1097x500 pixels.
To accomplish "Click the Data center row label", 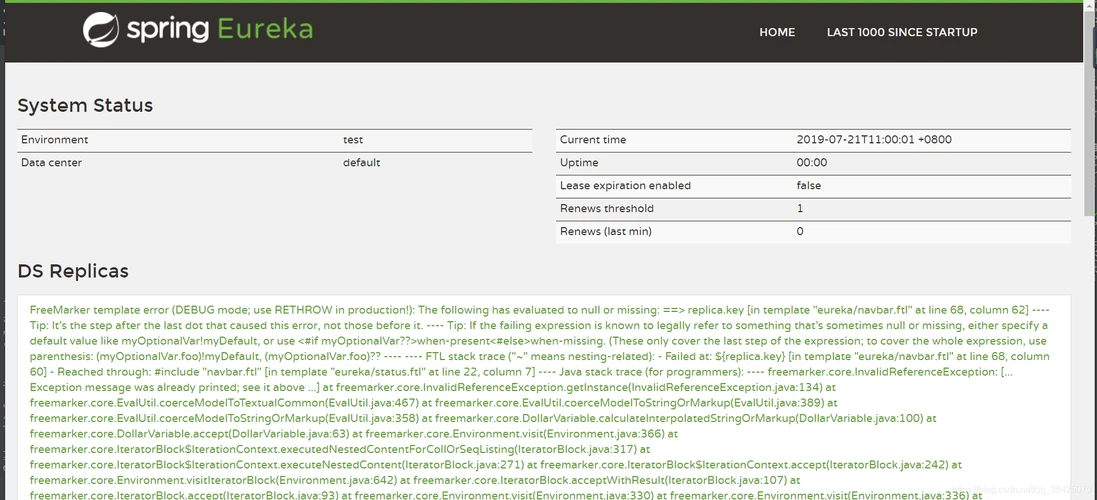I will 51,163.
